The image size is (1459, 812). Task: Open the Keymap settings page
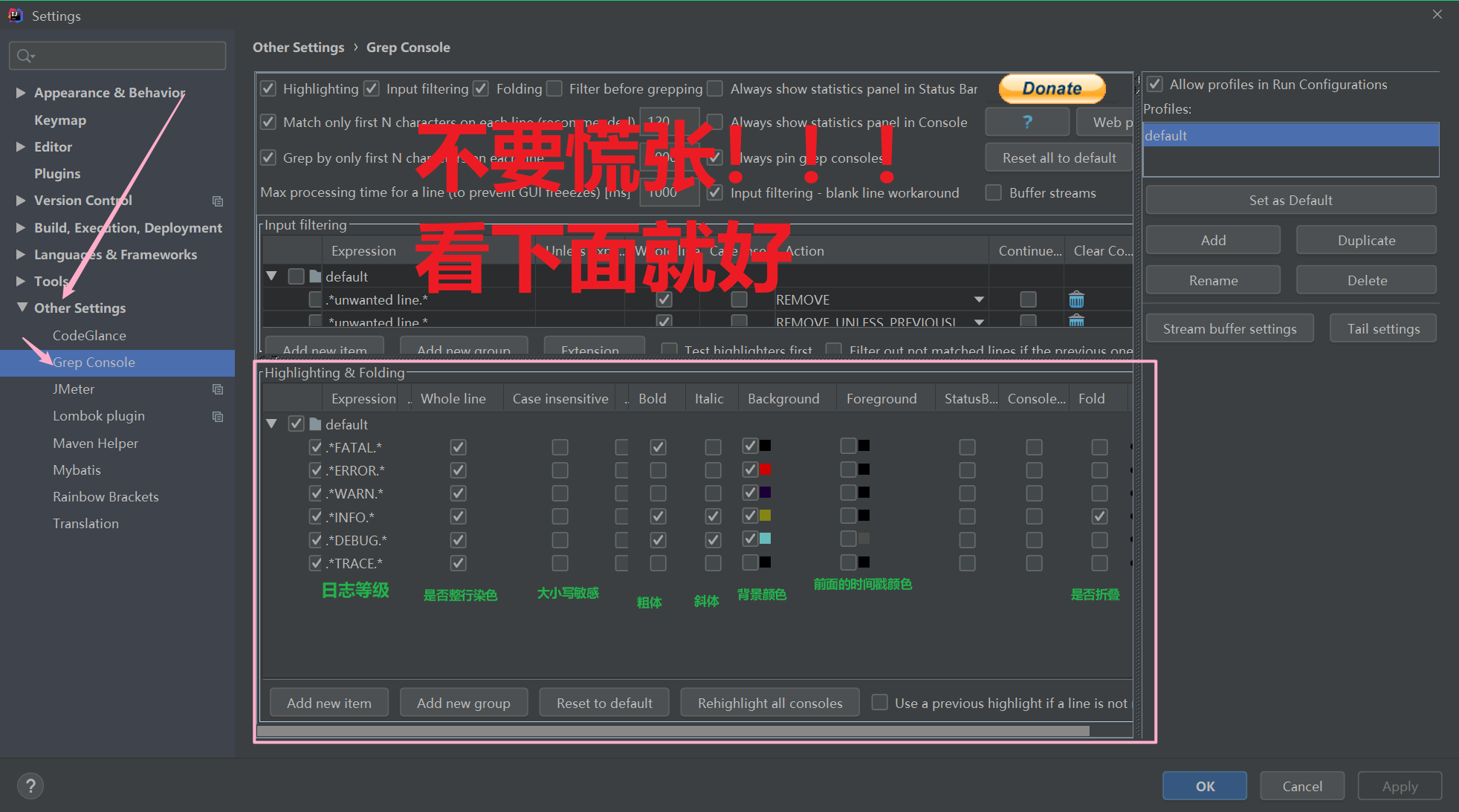pos(60,120)
